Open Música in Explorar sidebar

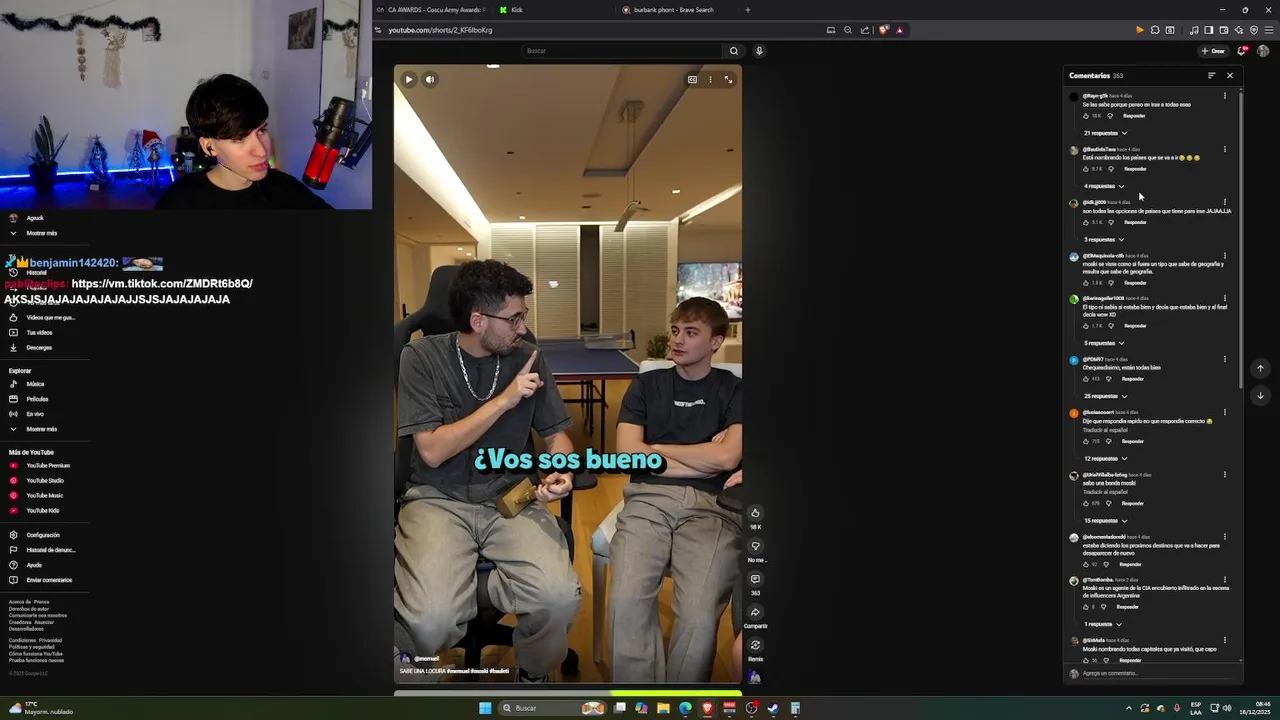tap(35, 384)
